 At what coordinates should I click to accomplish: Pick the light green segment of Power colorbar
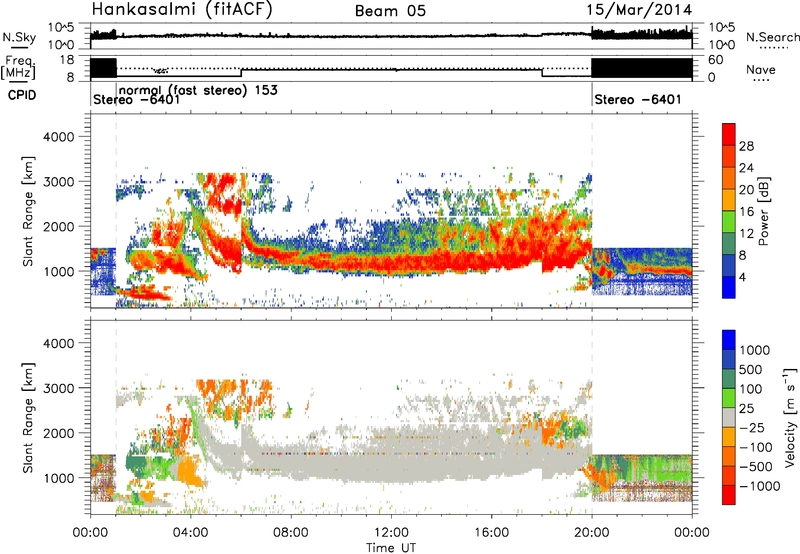pyautogui.click(x=729, y=221)
